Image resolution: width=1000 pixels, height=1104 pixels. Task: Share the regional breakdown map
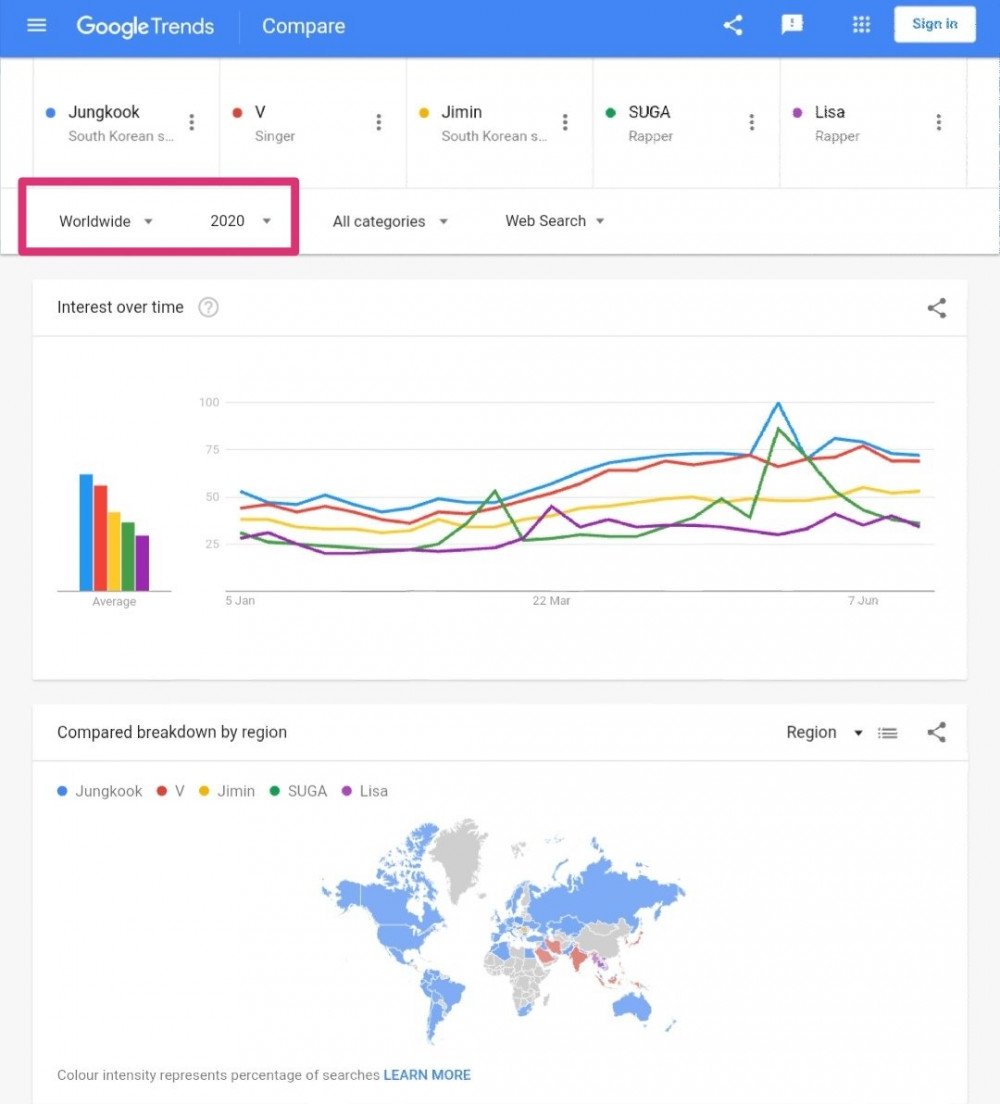click(x=936, y=732)
